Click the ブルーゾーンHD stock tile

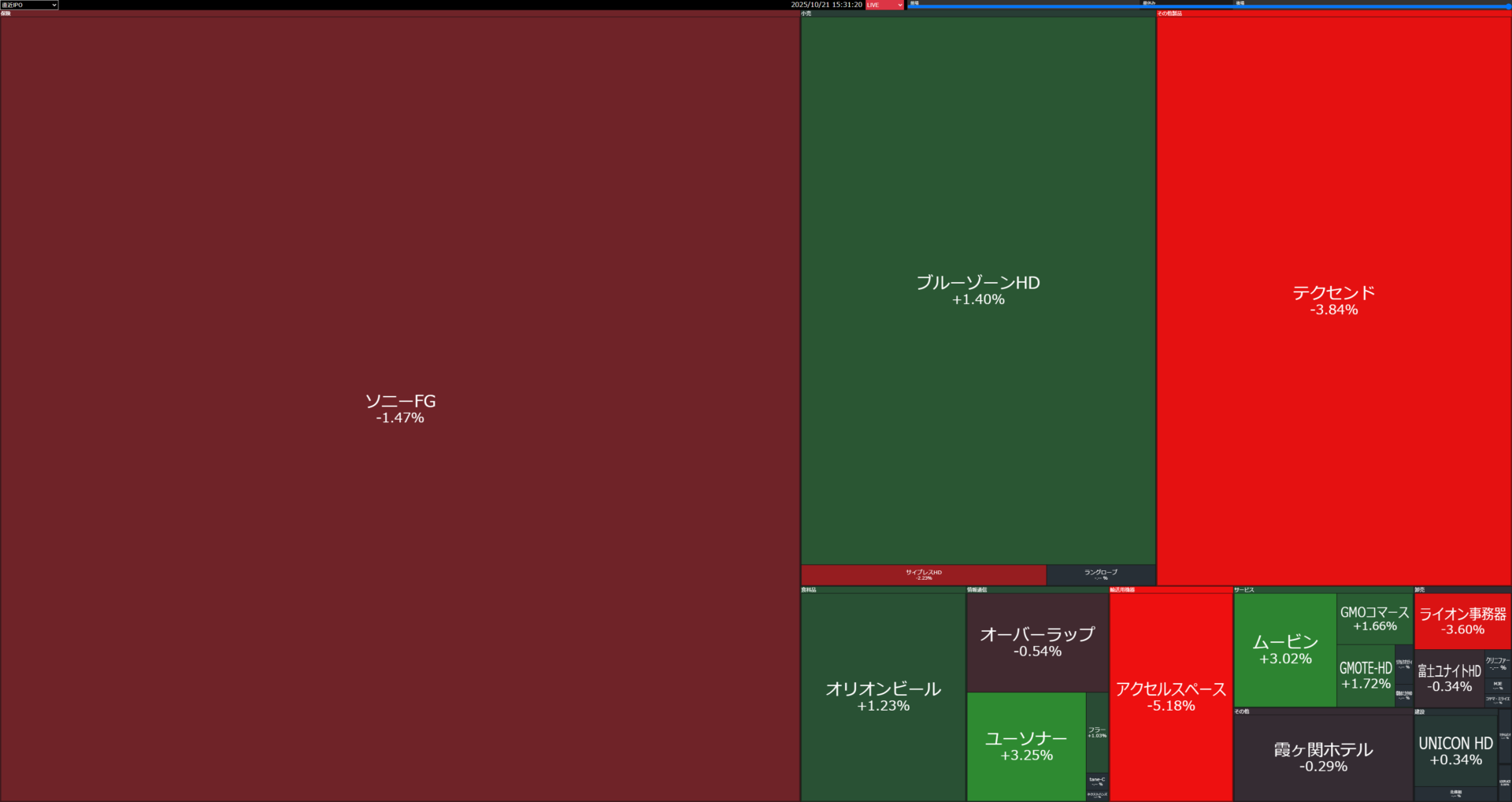tap(978, 290)
